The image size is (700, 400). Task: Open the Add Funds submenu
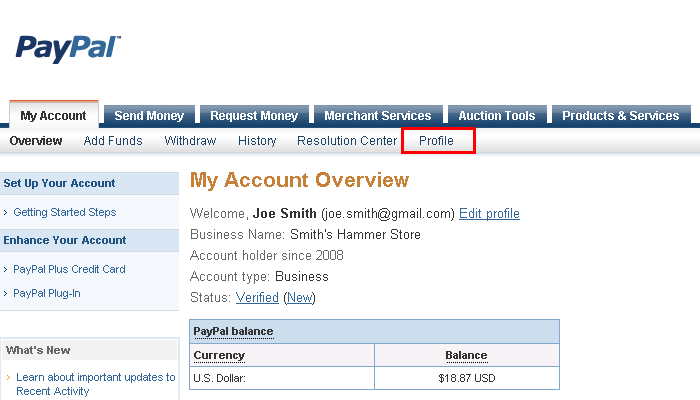(113, 141)
